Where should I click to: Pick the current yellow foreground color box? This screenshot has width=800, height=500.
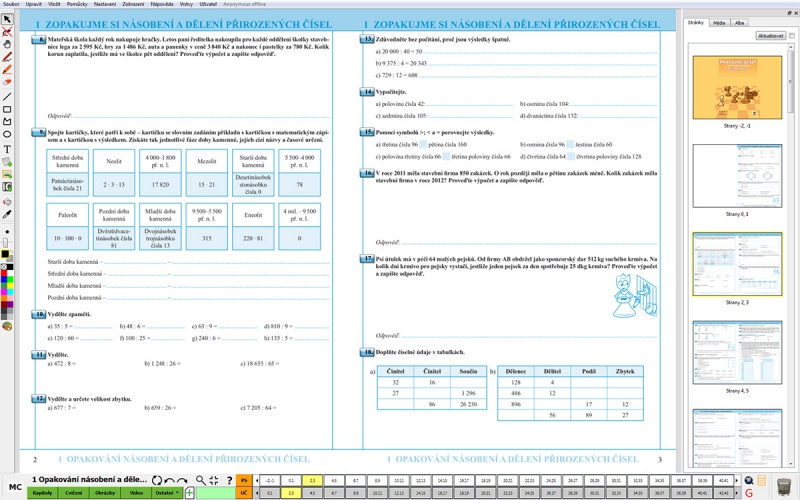point(5,254)
